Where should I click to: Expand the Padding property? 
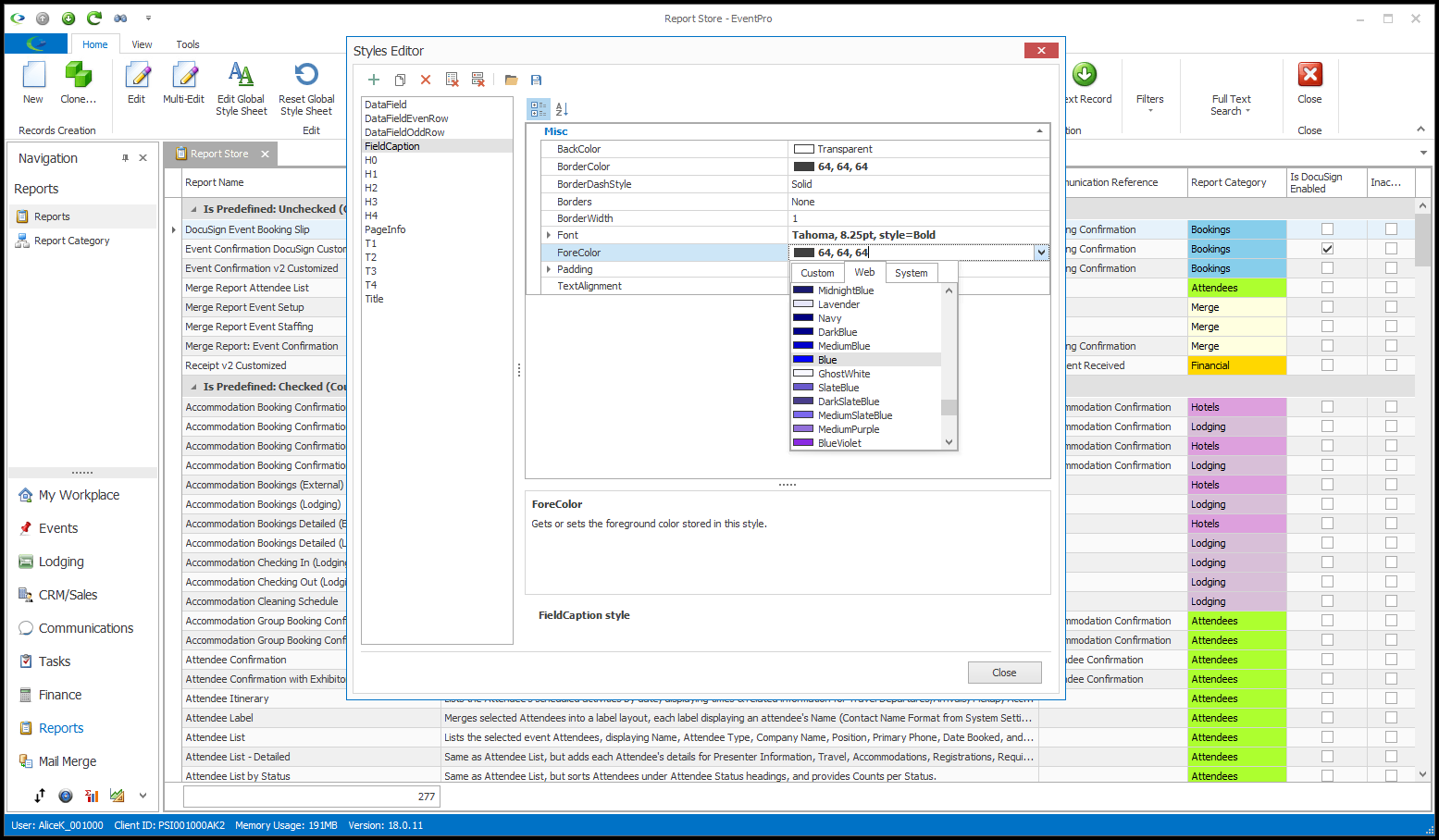[549, 269]
